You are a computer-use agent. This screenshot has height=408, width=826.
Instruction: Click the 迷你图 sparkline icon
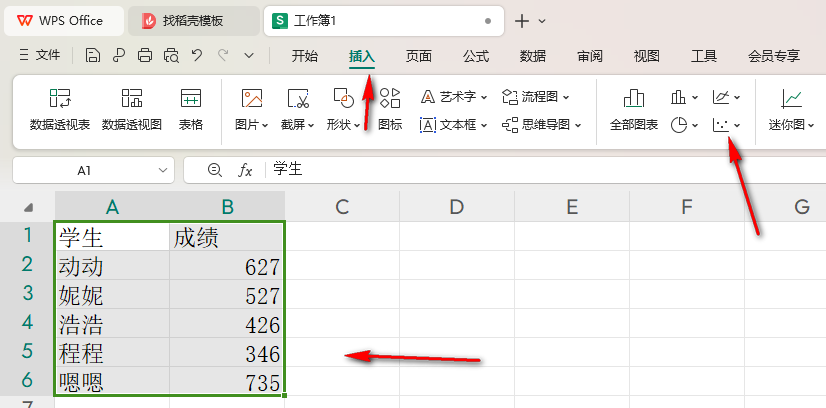pyautogui.click(x=791, y=98)
